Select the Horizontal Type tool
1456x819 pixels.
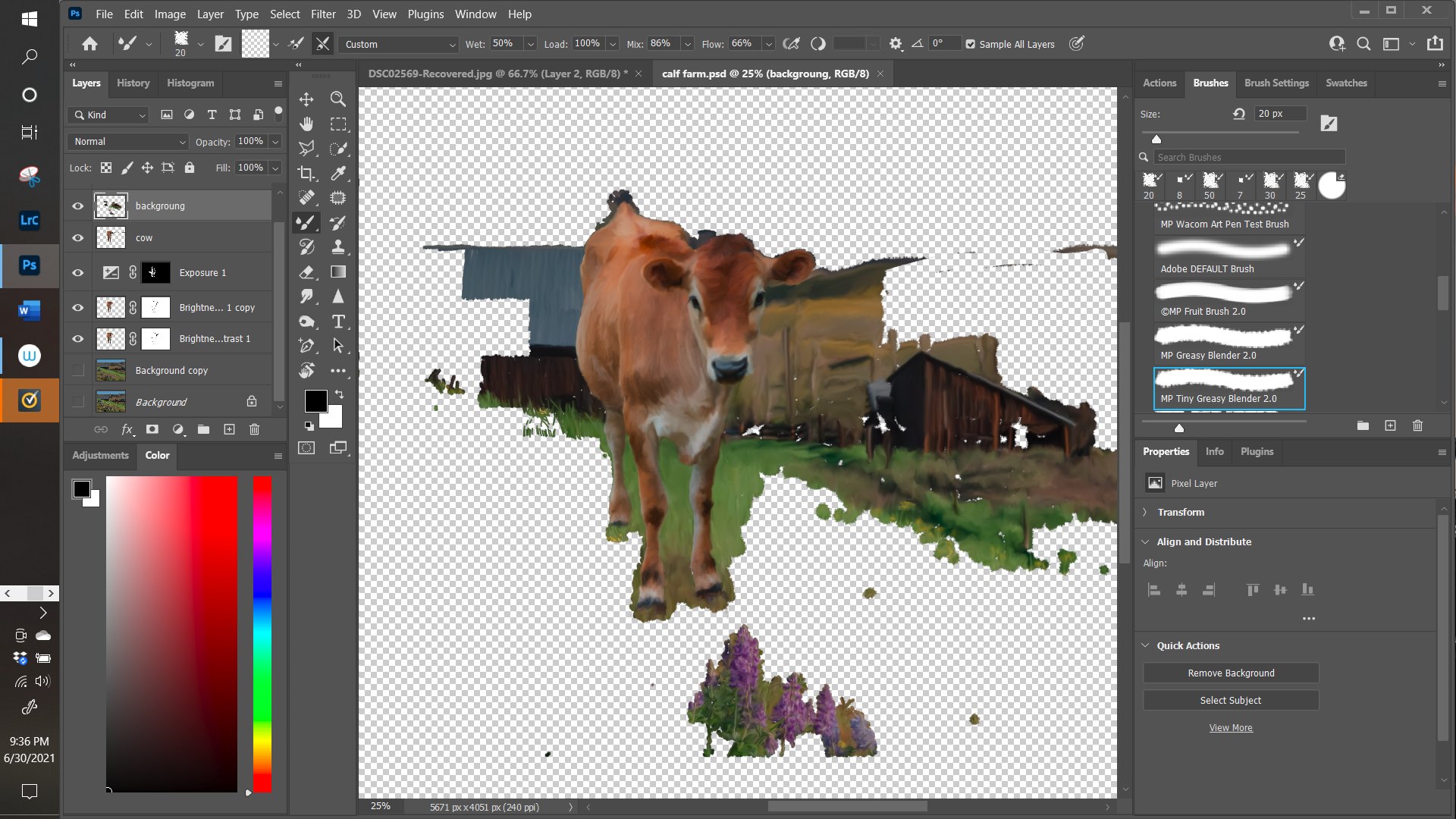(x=338, y=322)
